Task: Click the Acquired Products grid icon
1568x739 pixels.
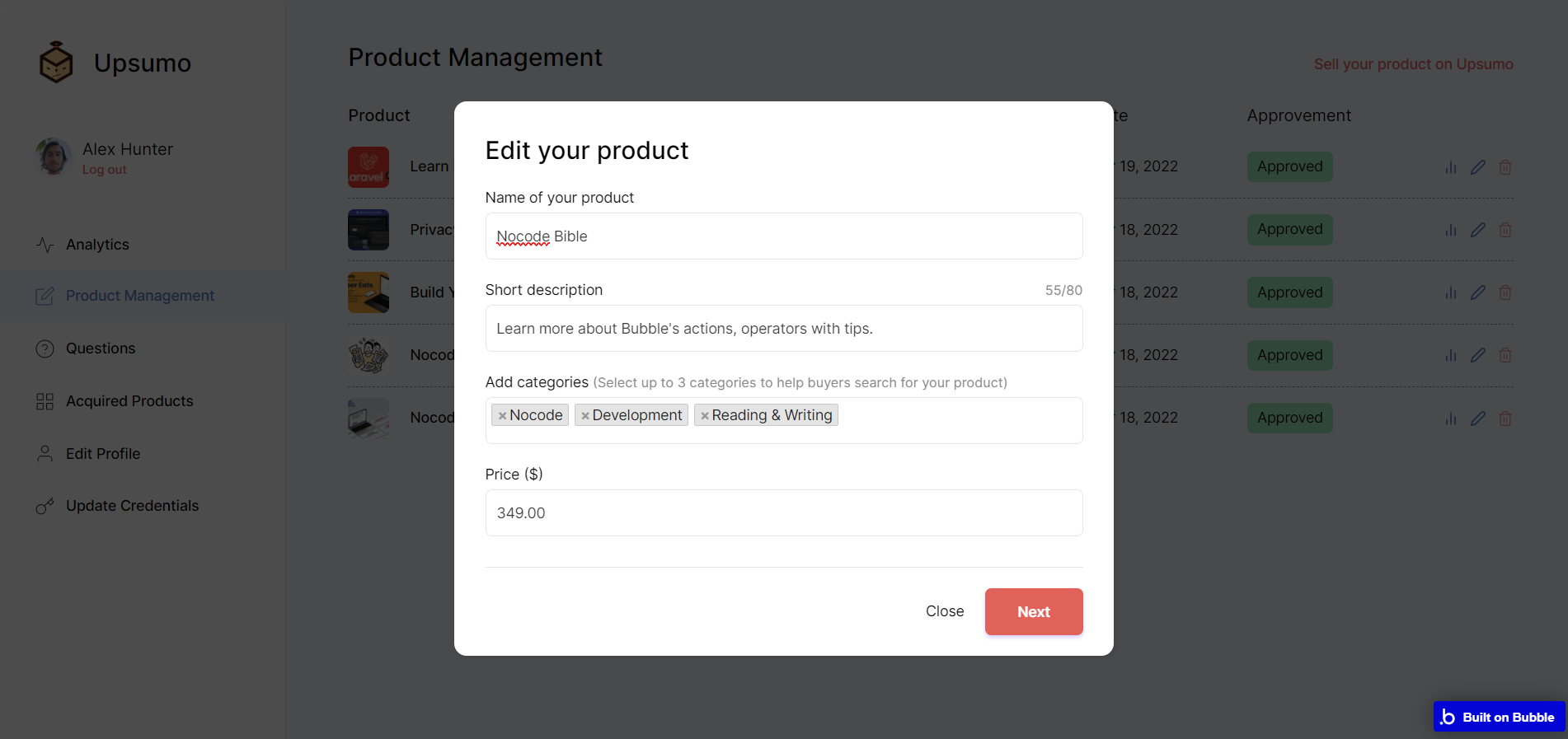Action: [45, 401]
